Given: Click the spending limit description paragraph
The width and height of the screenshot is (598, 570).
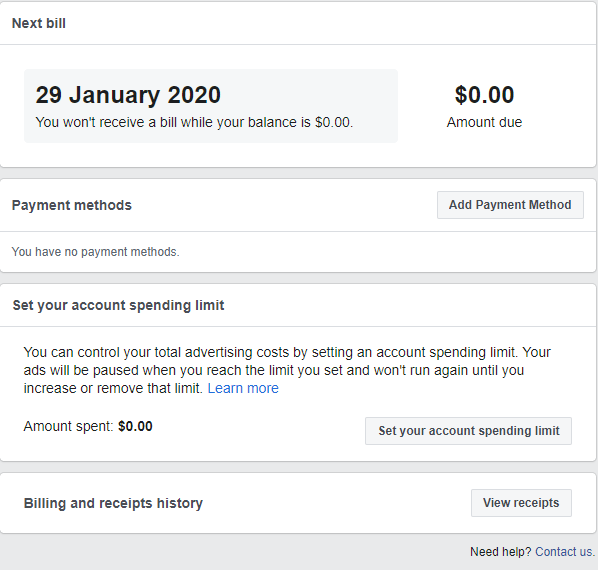Looking at the screenshot, I should (x=287, y=370).
